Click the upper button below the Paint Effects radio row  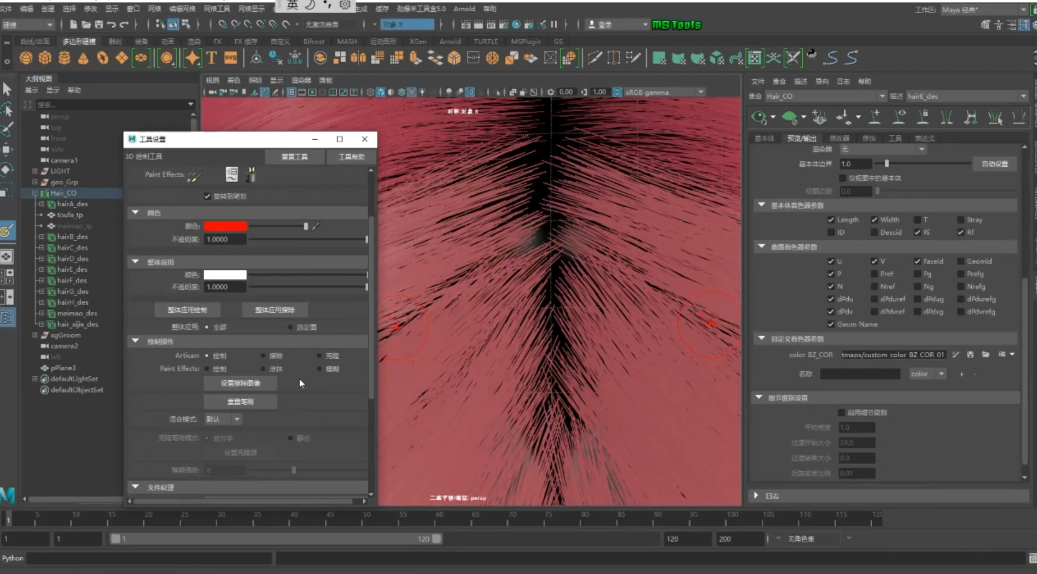[x=240, y=384]
